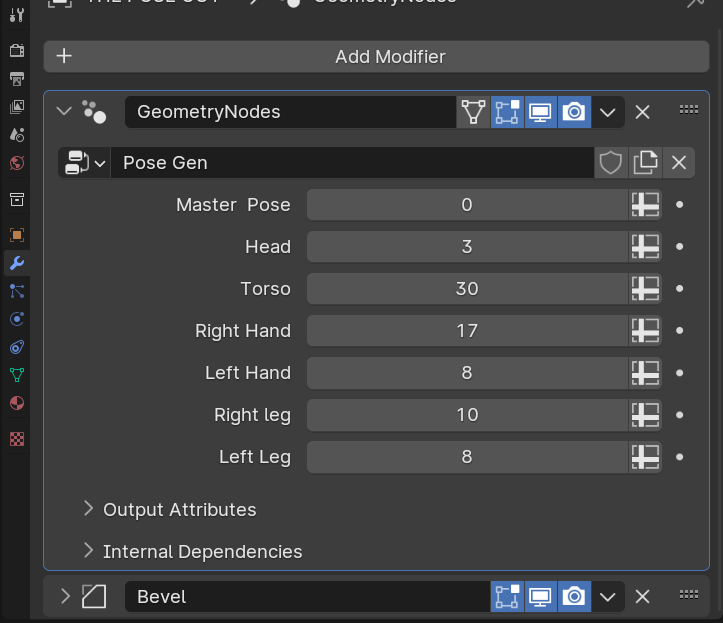Toggle attribute input for Torso
This screenshot has width=723, height=623.
[645, 289]
